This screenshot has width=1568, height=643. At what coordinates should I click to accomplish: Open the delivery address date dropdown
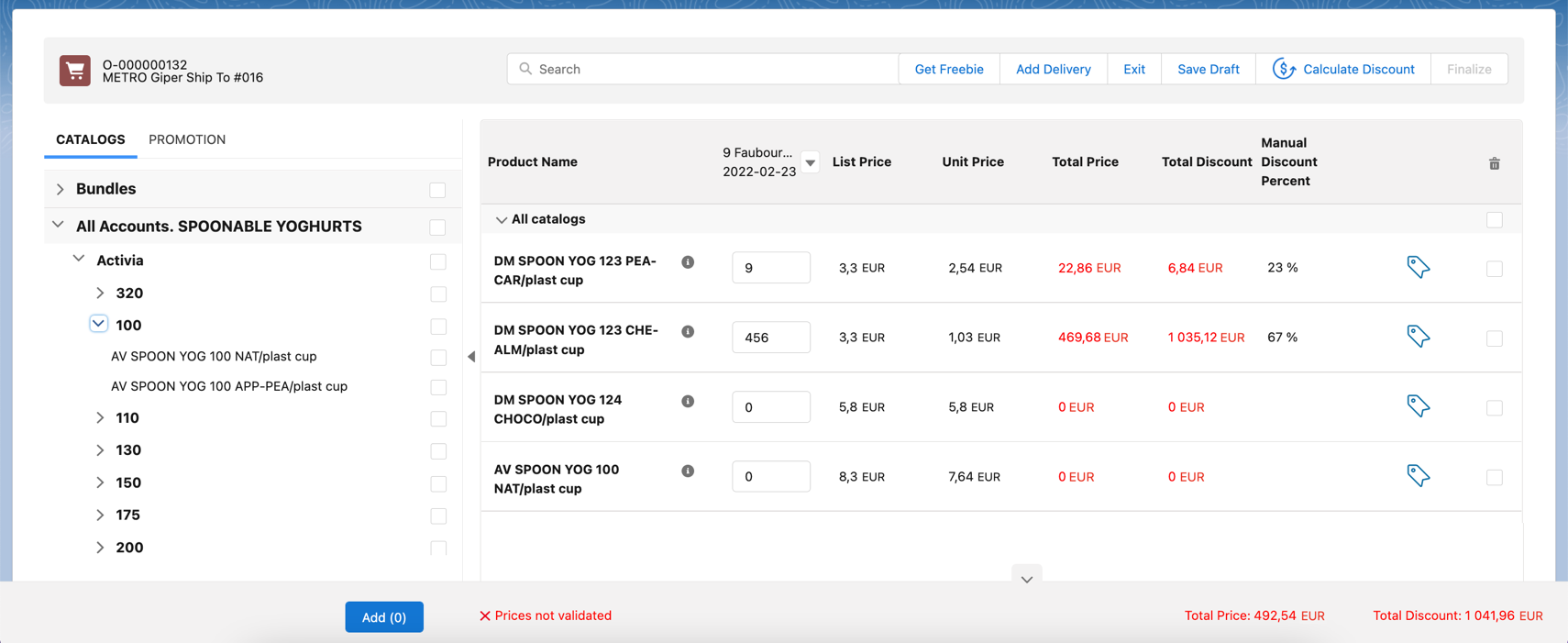810,163
